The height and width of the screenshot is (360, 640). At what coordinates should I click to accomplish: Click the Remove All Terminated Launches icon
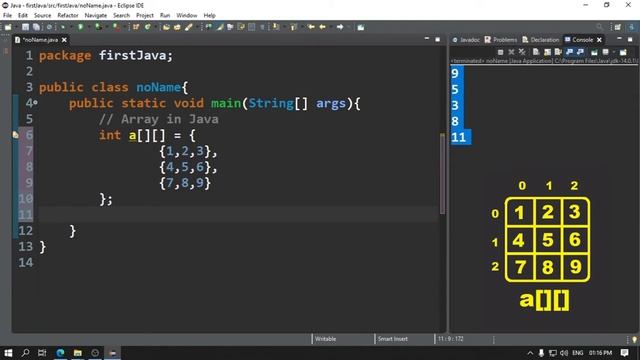point(522,52)
